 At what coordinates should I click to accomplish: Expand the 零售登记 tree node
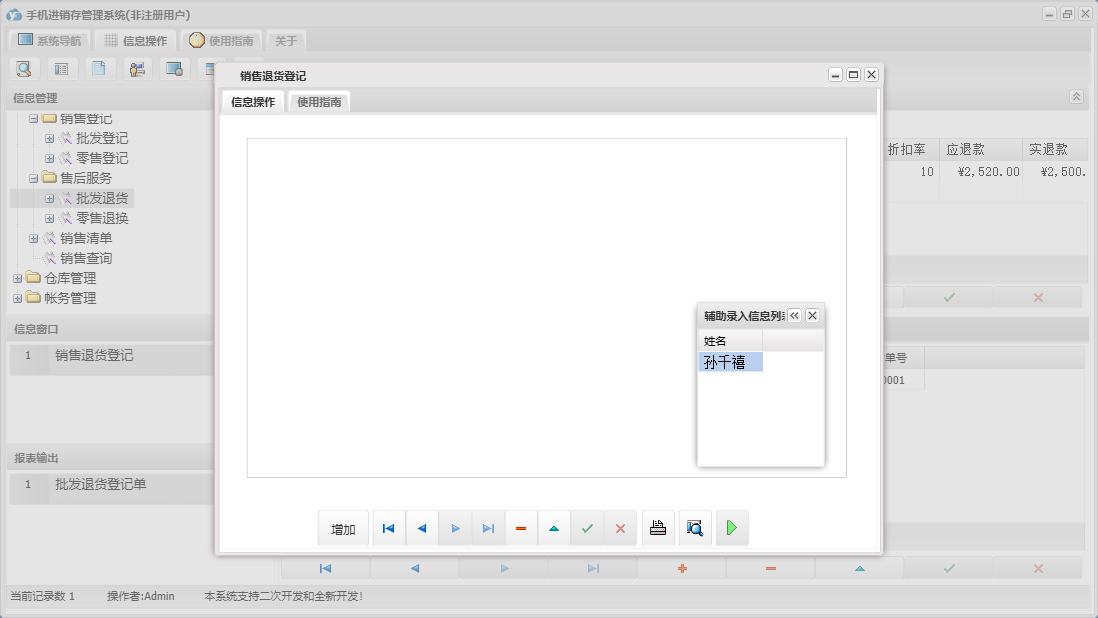(x=49, y=158)
